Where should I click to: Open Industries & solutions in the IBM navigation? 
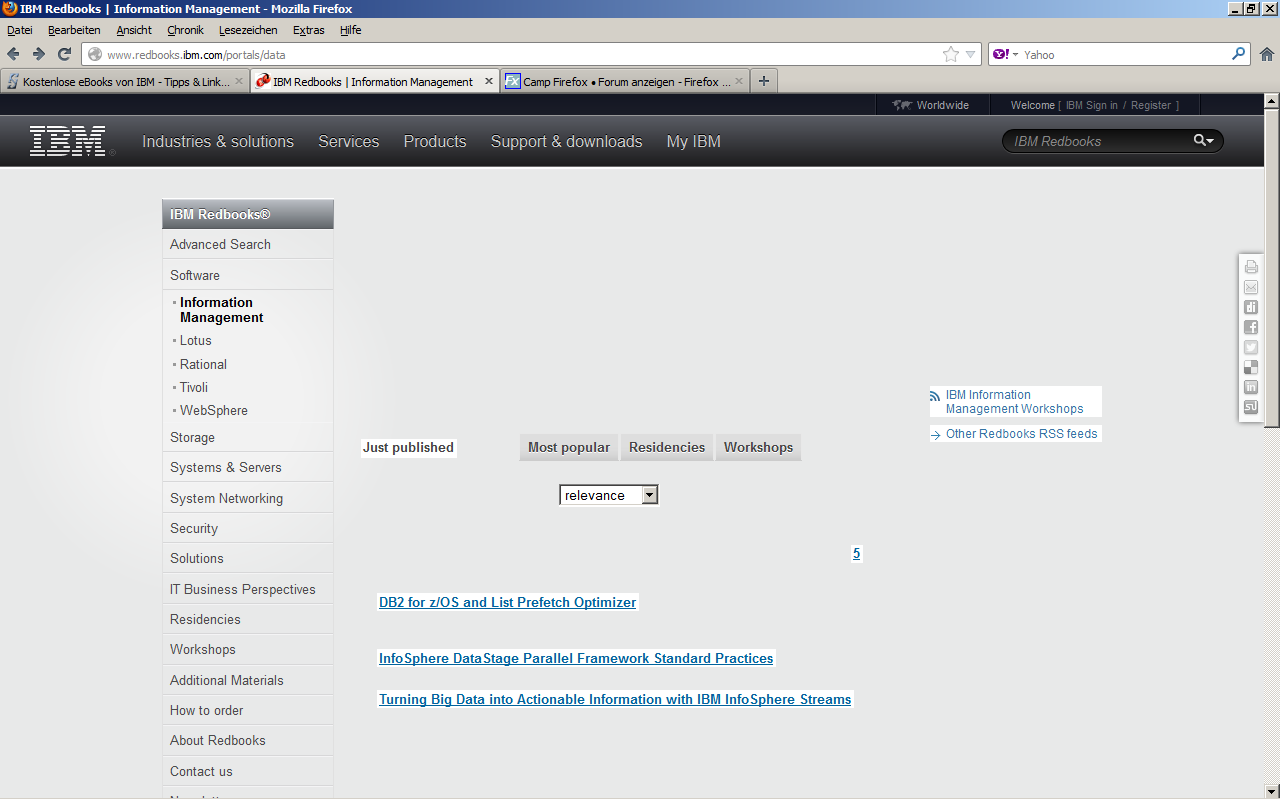point(218,141)
